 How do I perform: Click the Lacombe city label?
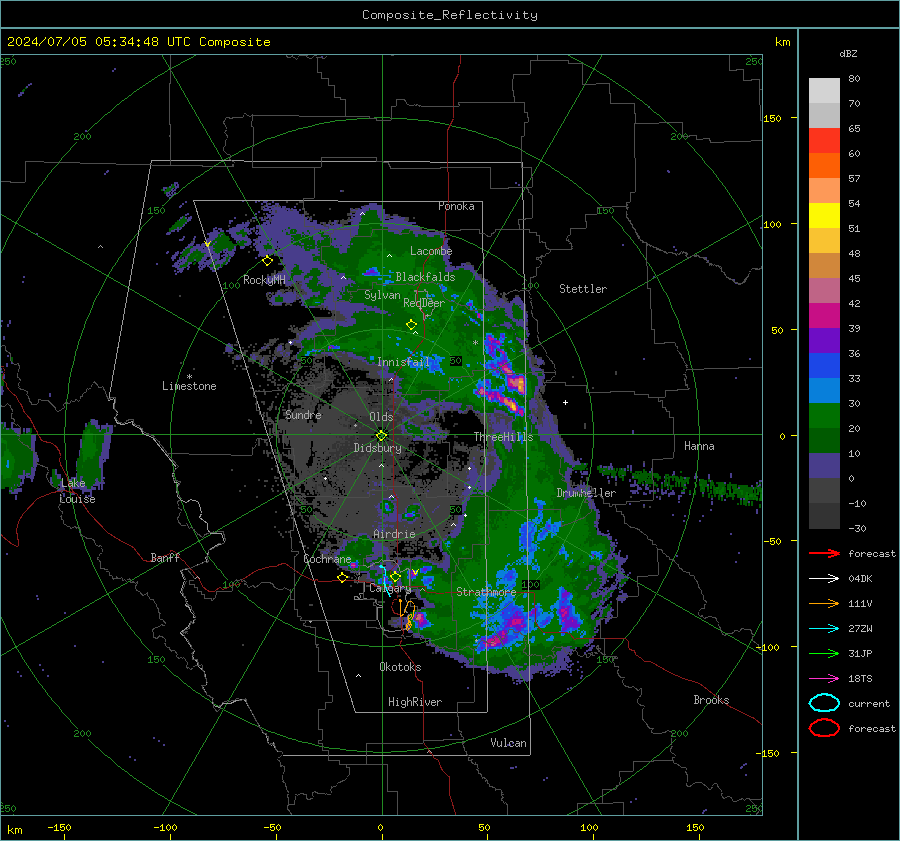click(x=431, y=251)
